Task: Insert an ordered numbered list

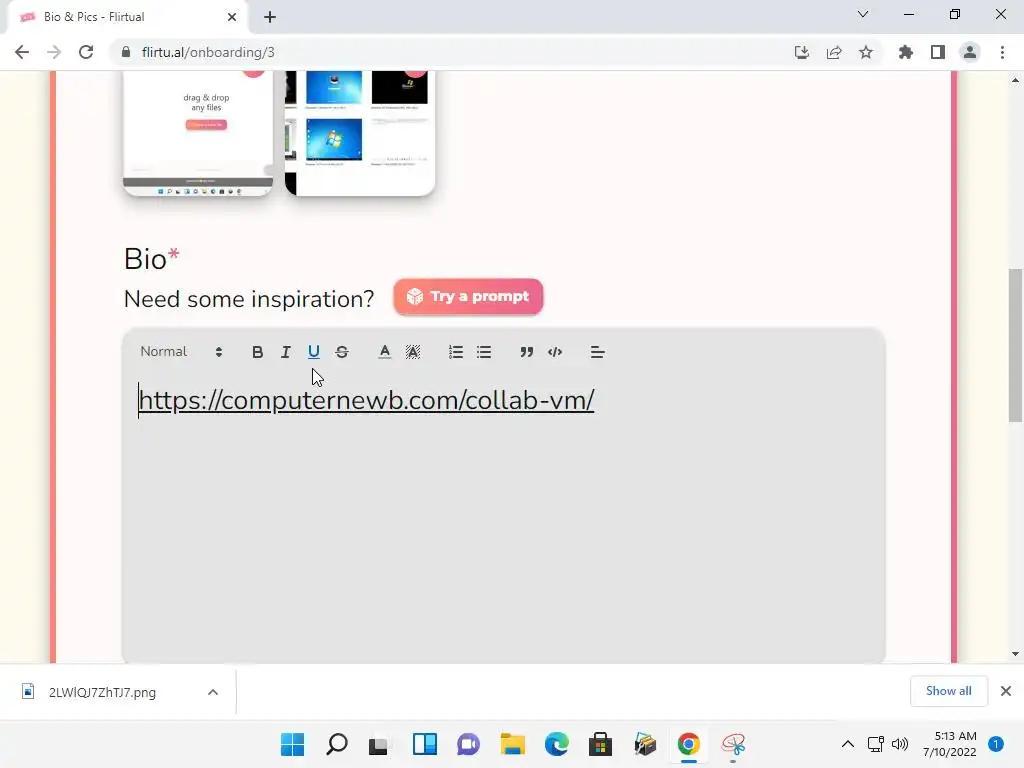Action: click(456, 352)
